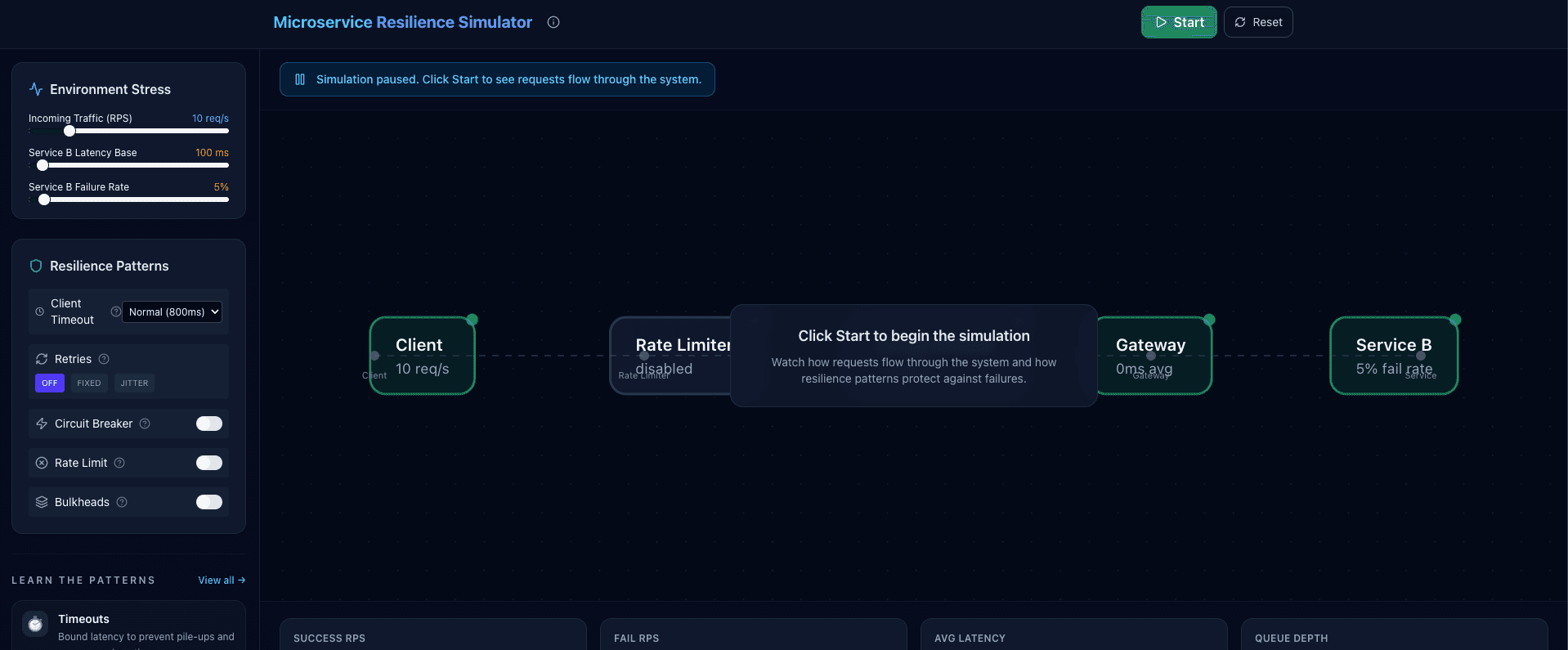Screen dimensions: 1568x650
Task: Reset the simulation
Action: tap(1258, 22)
